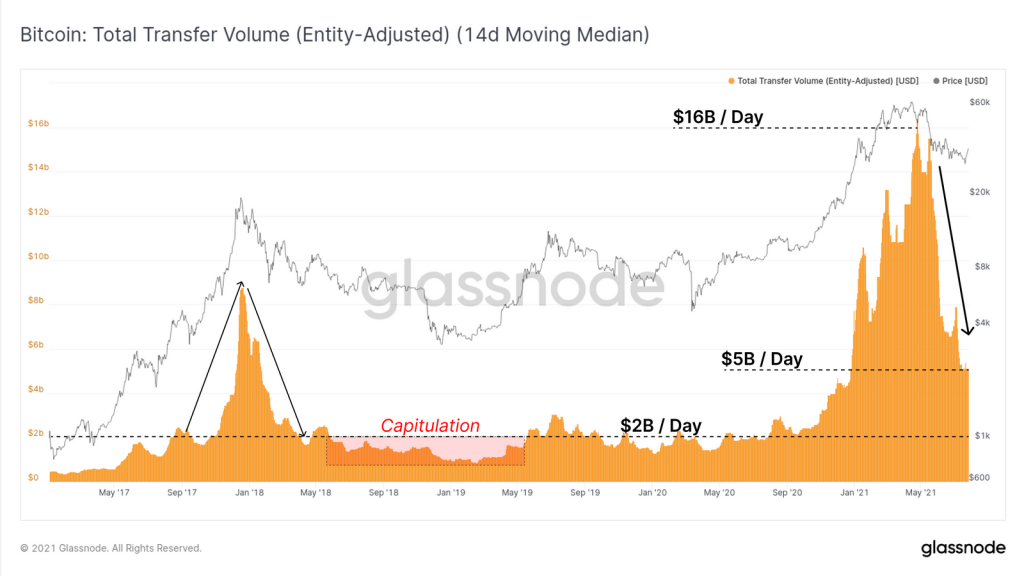Click the pink Capitulation shaded region
The width and height of the screenshot is (1024, 576).
tap(425, 451)
